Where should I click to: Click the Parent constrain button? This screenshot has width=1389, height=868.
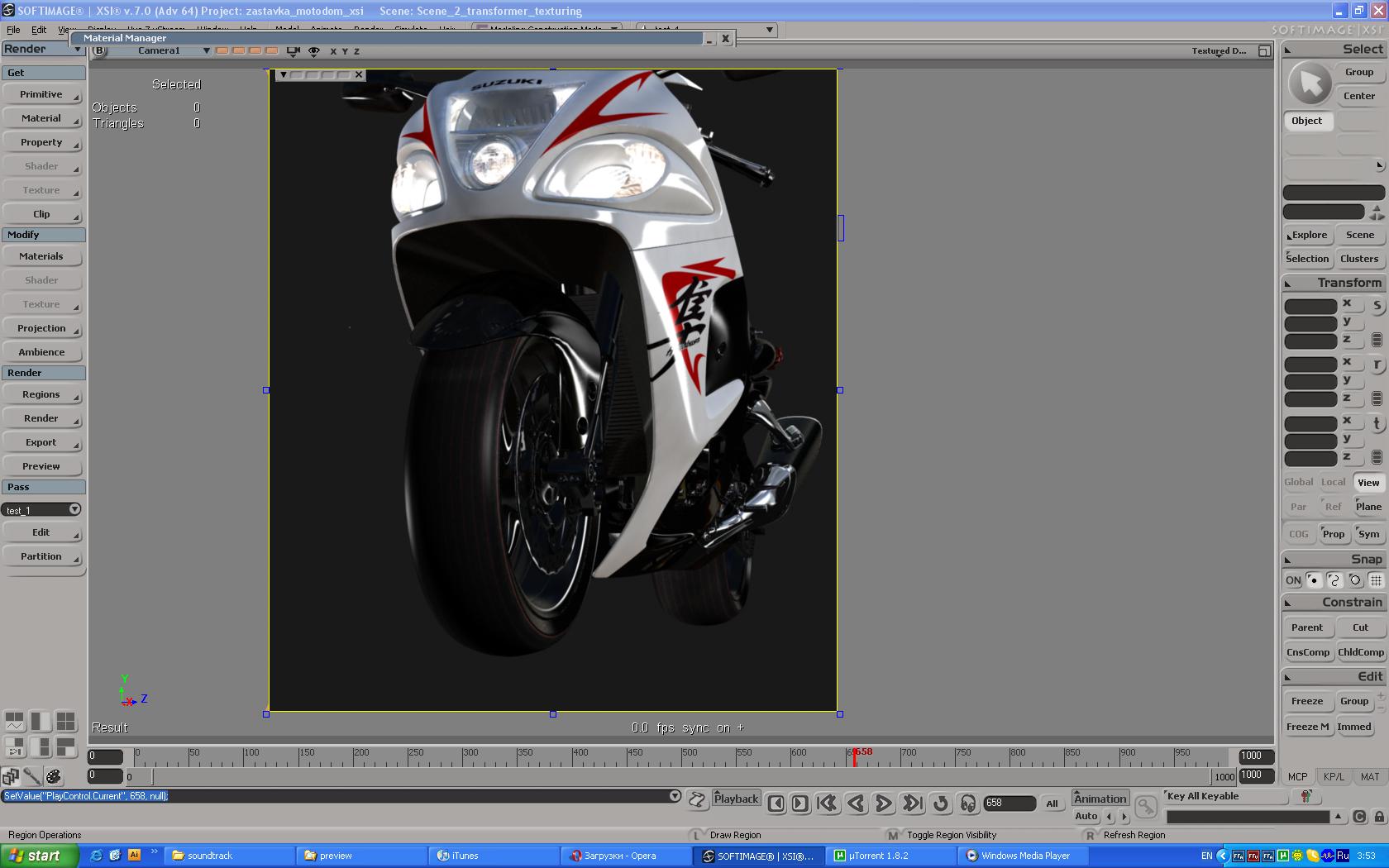[x=1307, y=627]
